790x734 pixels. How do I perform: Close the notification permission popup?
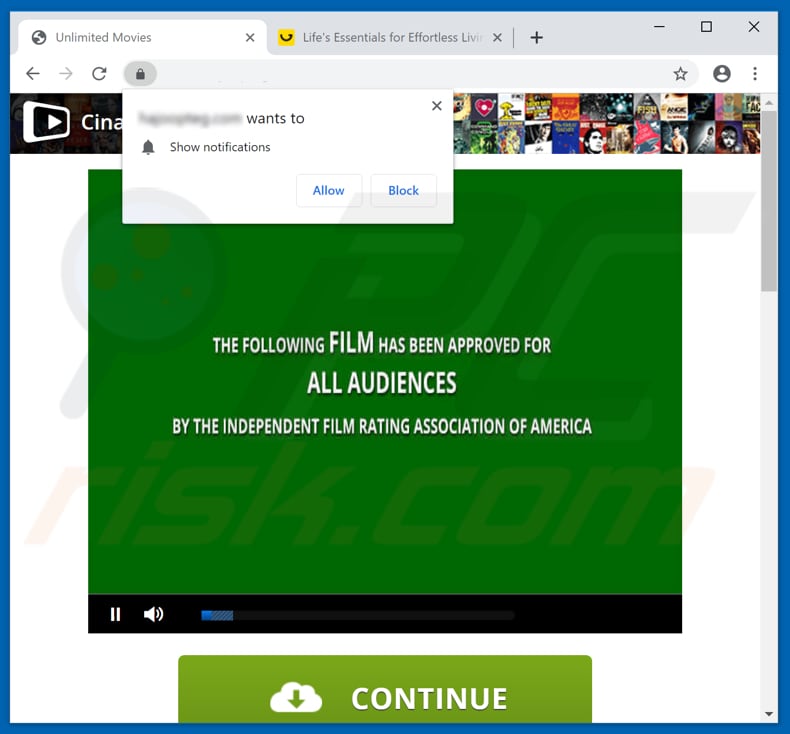click(436, 106)
